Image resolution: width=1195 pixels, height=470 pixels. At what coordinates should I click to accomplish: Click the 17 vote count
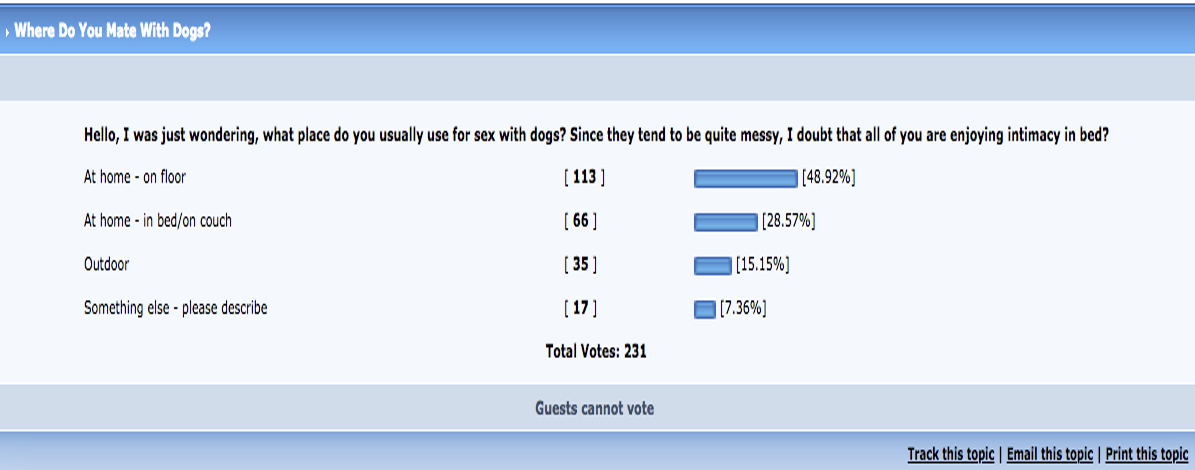point(580,309)
